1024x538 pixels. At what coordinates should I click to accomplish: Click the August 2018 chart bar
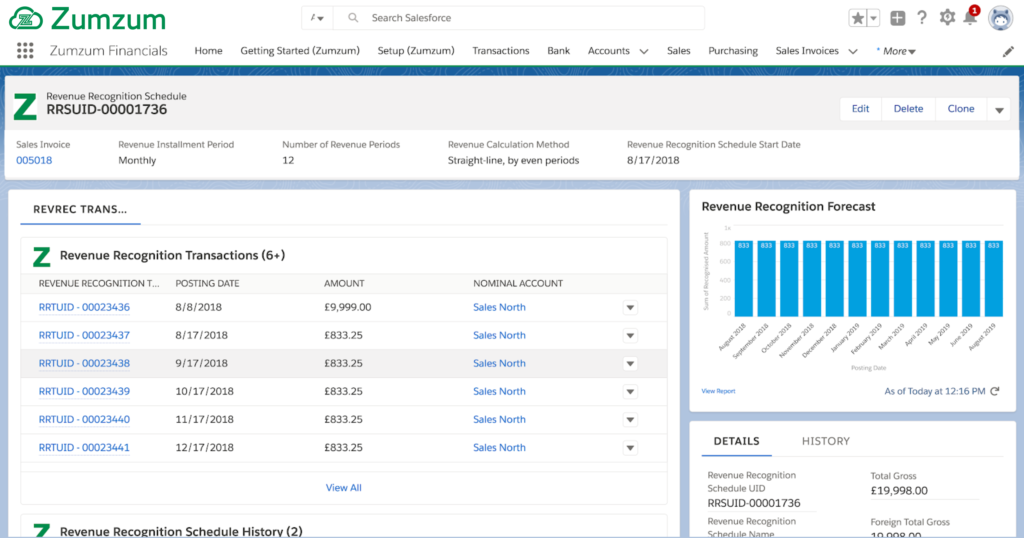pos(744,279)
